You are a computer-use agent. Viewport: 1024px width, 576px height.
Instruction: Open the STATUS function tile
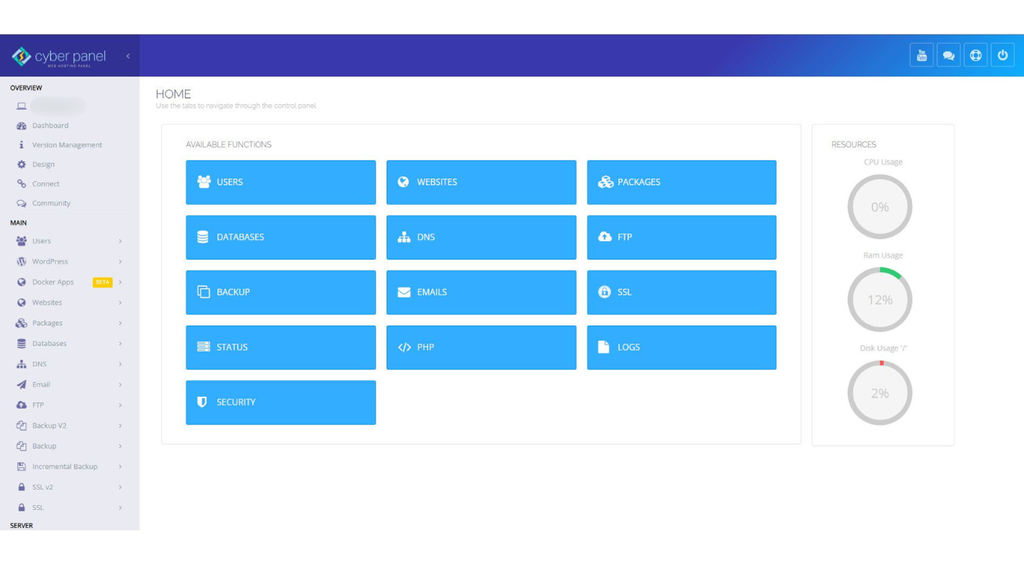281,347
